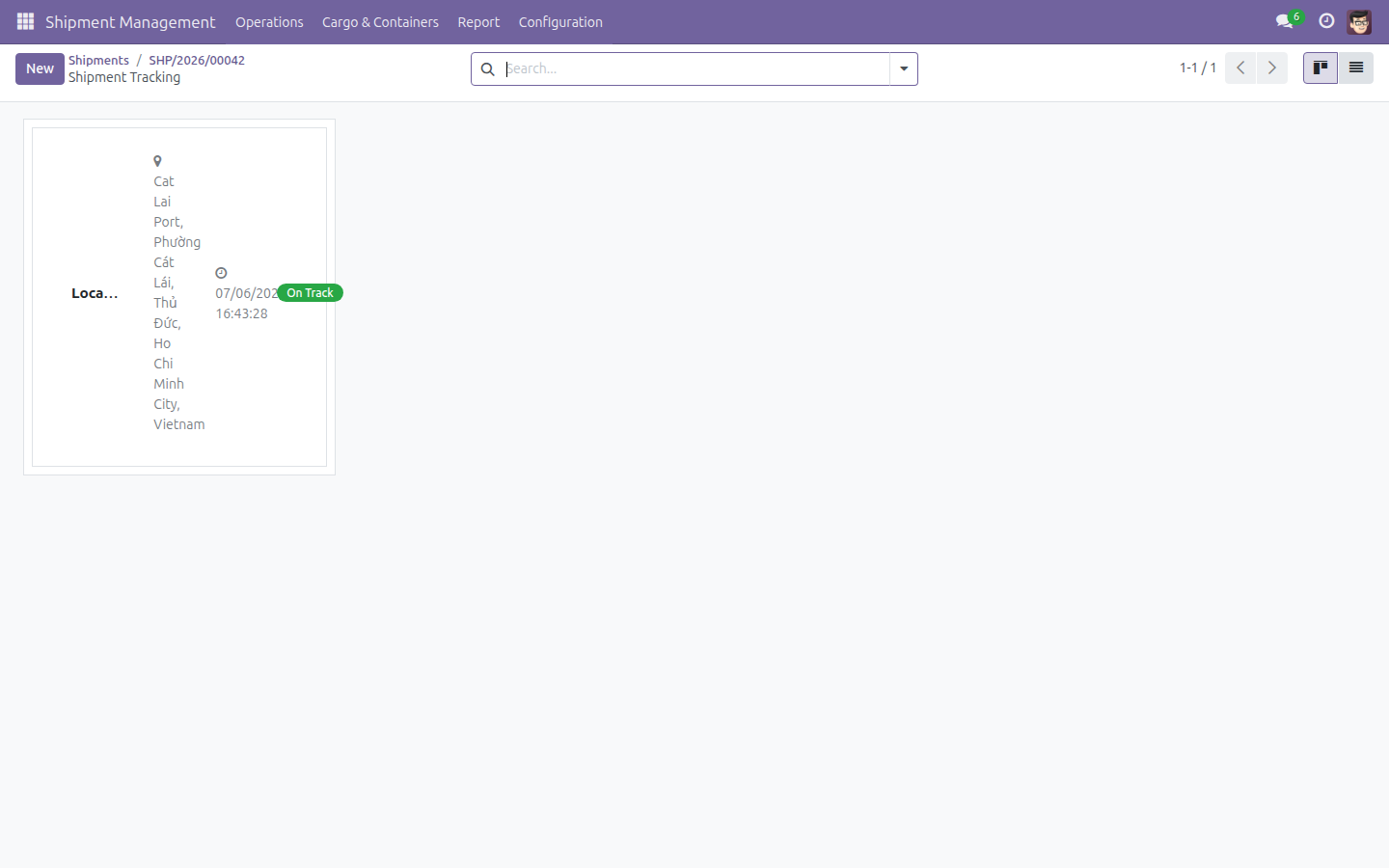
Task: Click the Shipment Management app title
Action: click(x=130, y=22)
